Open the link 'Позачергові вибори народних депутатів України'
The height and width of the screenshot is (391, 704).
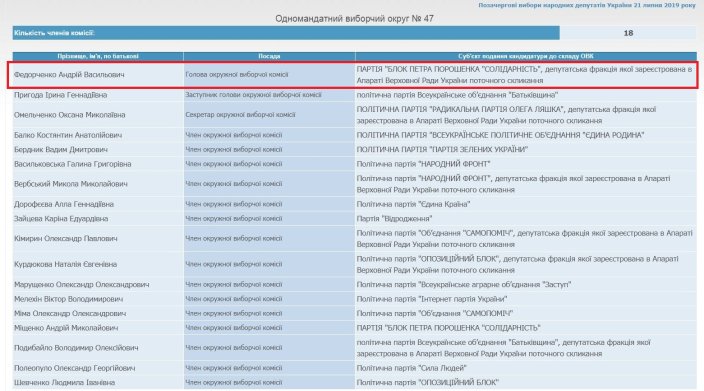pyautogui.click(x=586, y=5)
